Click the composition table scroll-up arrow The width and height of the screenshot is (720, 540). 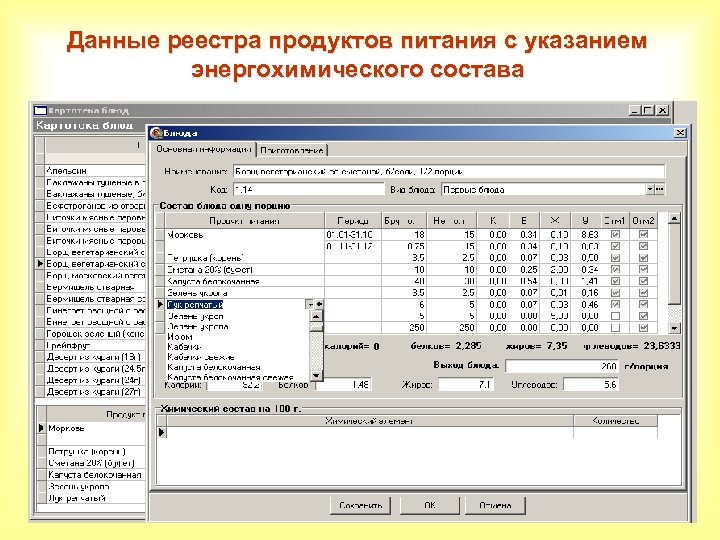(x=674, y=219)
